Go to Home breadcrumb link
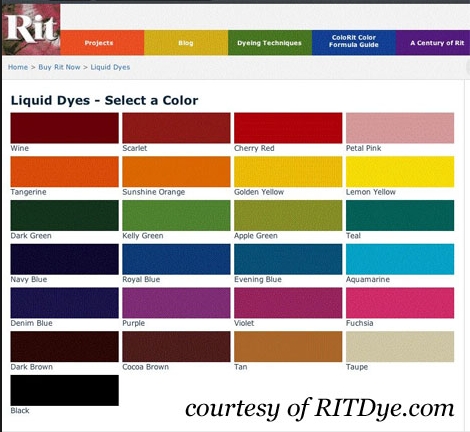Image resolution: width=470 pixels, height=432 pixels. (x=18, y=67)
